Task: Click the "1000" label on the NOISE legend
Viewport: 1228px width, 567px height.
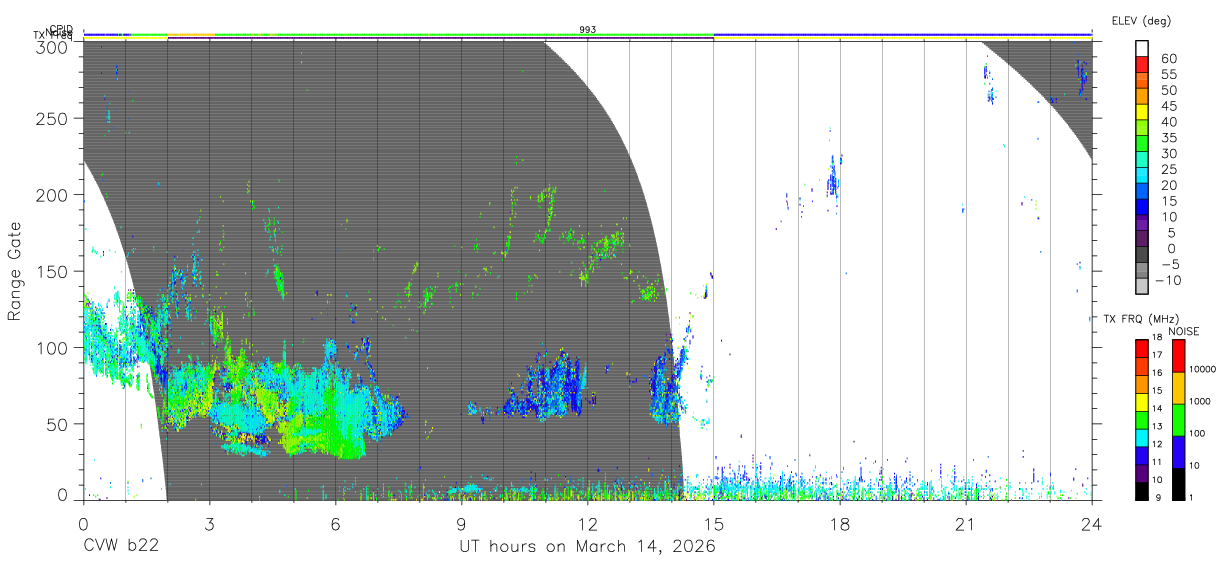Action: click(1202, 400)
